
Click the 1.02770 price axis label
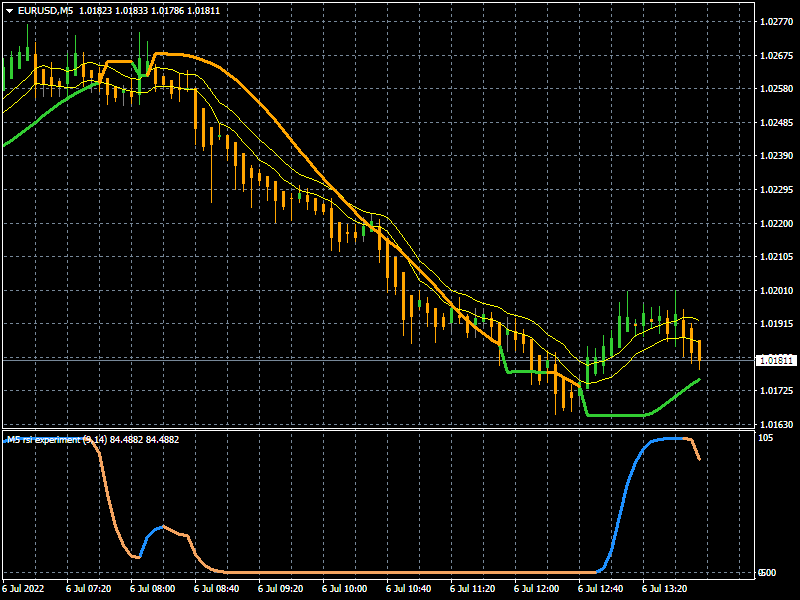(x=777, y=21)
